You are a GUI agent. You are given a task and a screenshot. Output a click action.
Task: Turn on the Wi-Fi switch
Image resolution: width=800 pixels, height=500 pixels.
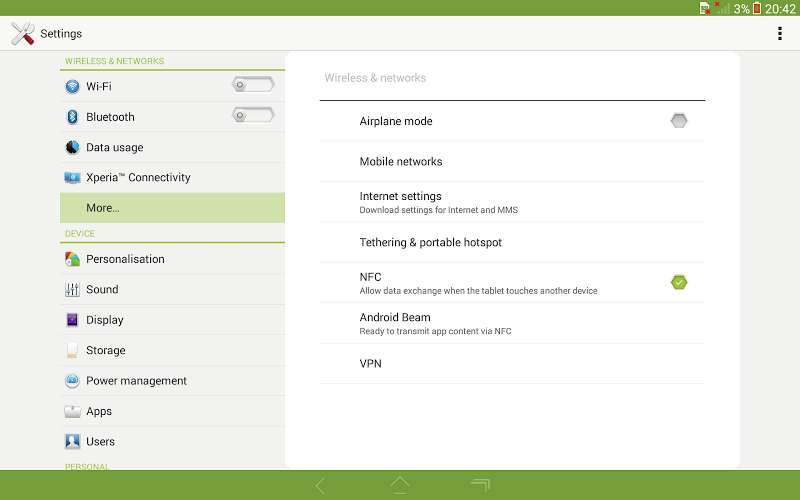tap(253, 85)
